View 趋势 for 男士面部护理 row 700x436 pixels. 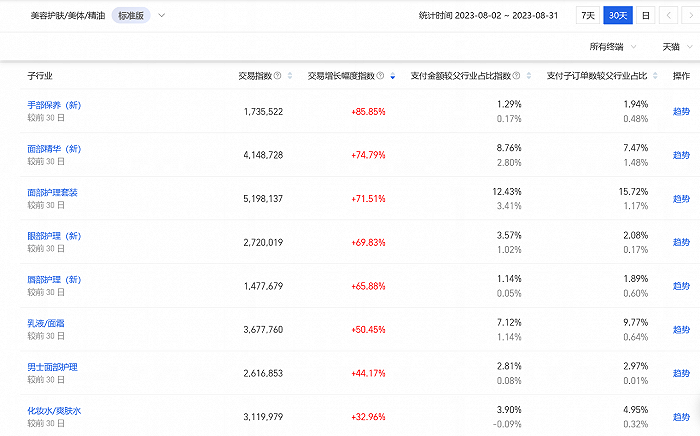coord(681,373)
